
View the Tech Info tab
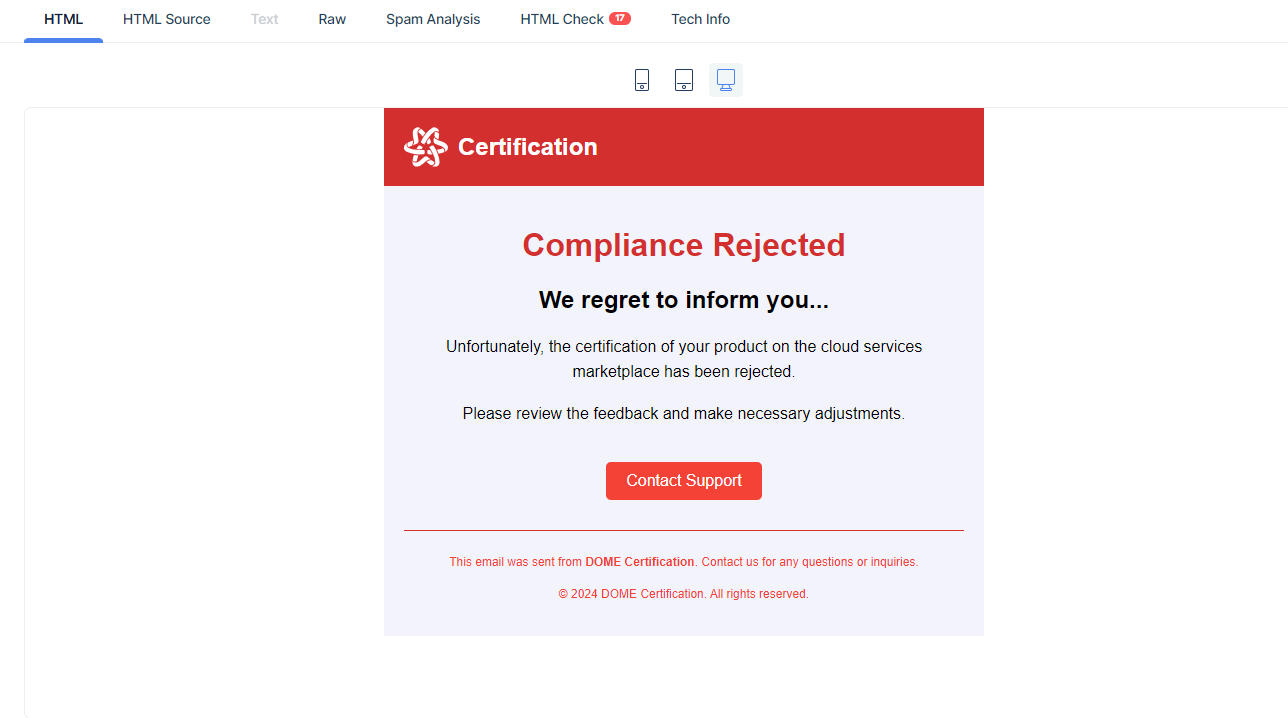[x=700, y=19]
